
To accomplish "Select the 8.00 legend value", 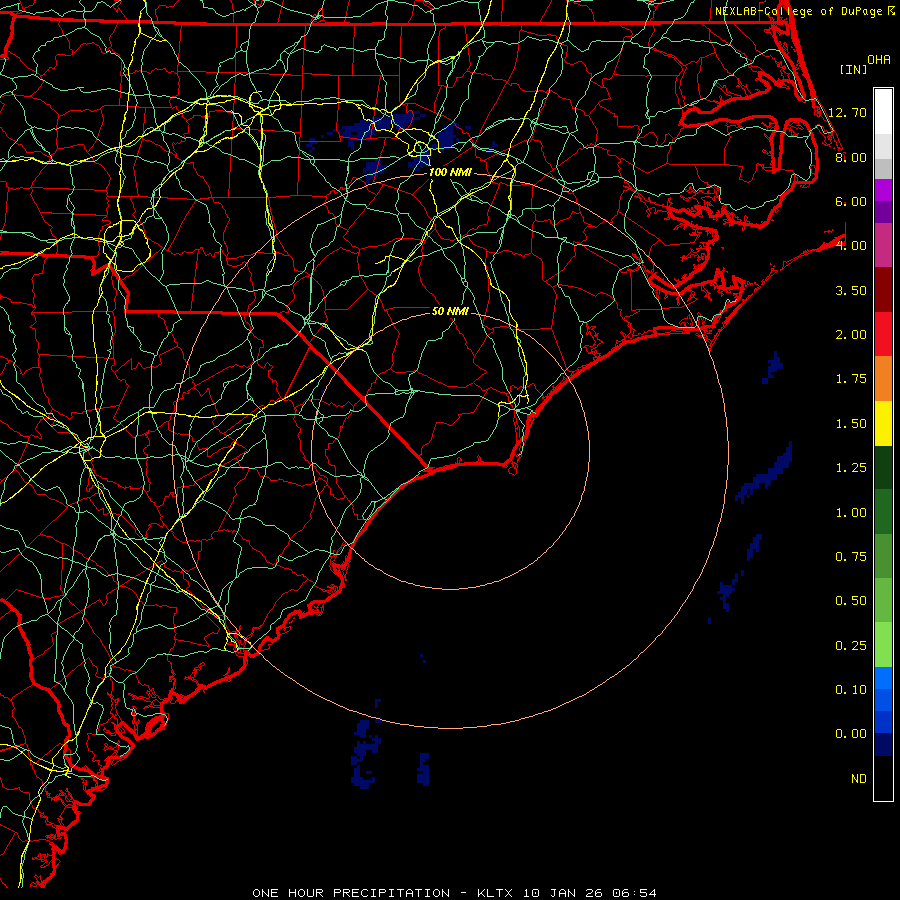I will tap(851, 157).
